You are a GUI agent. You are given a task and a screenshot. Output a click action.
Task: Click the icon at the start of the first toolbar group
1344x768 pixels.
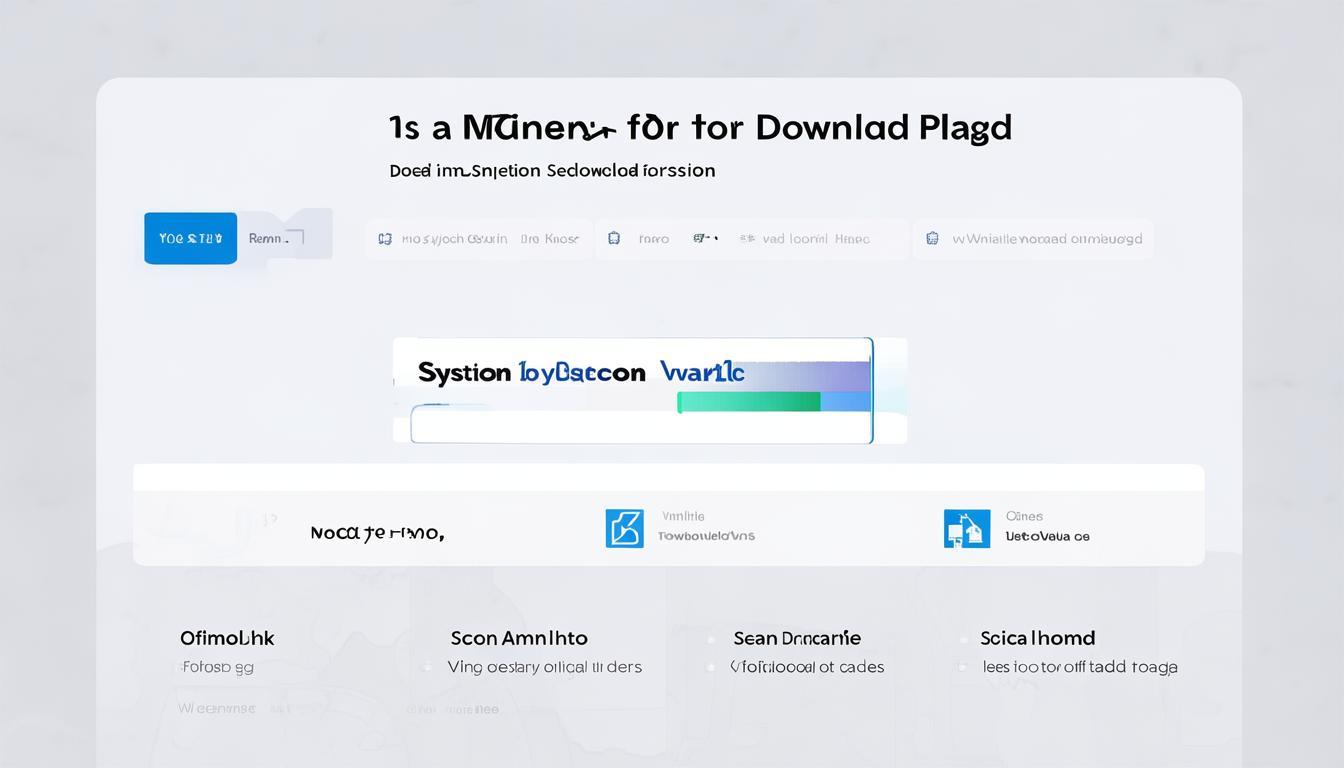click(385, 239)
